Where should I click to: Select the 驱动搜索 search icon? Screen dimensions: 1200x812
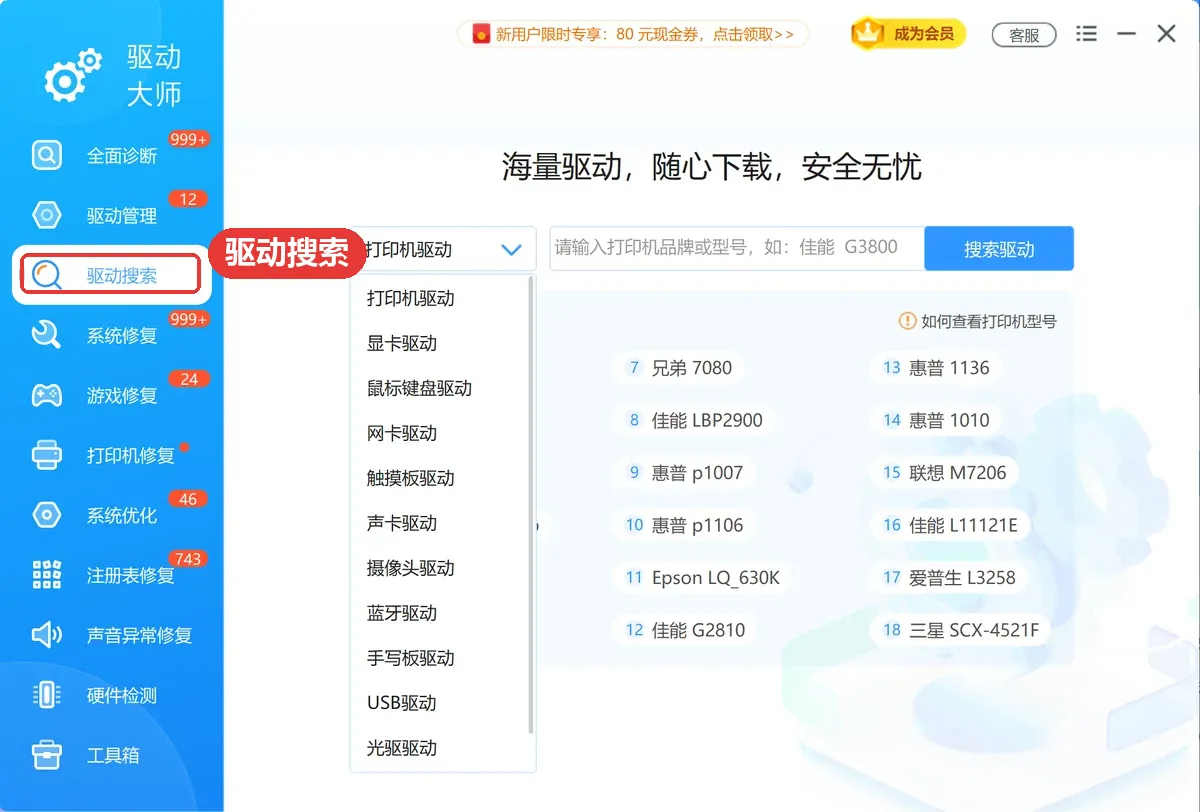(x=47, y=275)
